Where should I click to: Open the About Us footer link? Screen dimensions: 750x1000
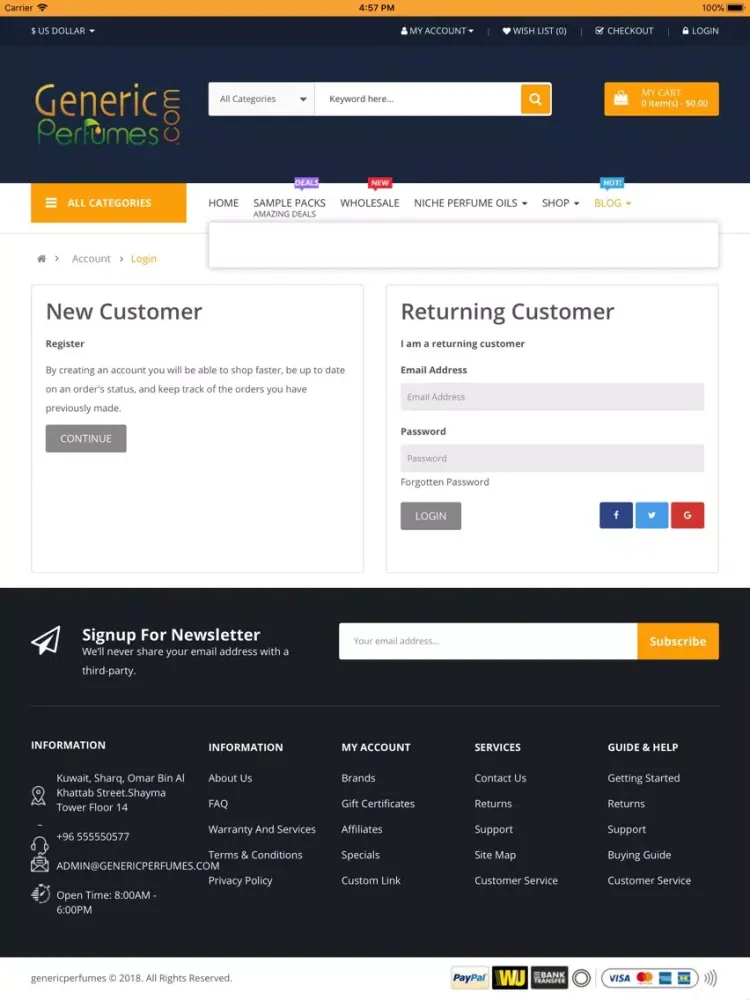(230, 778)
